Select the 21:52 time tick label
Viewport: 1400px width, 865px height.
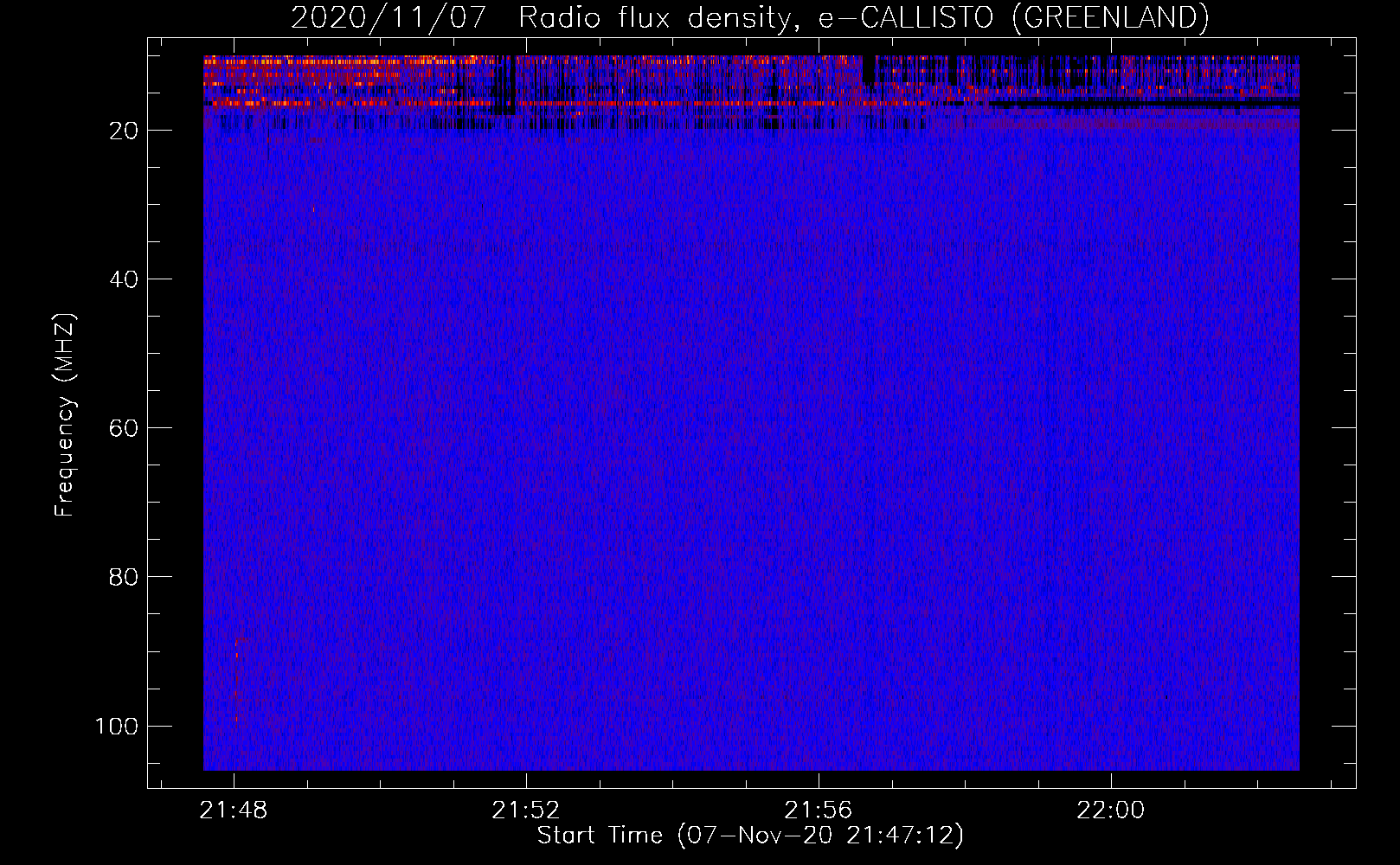(x=526, y=811)
